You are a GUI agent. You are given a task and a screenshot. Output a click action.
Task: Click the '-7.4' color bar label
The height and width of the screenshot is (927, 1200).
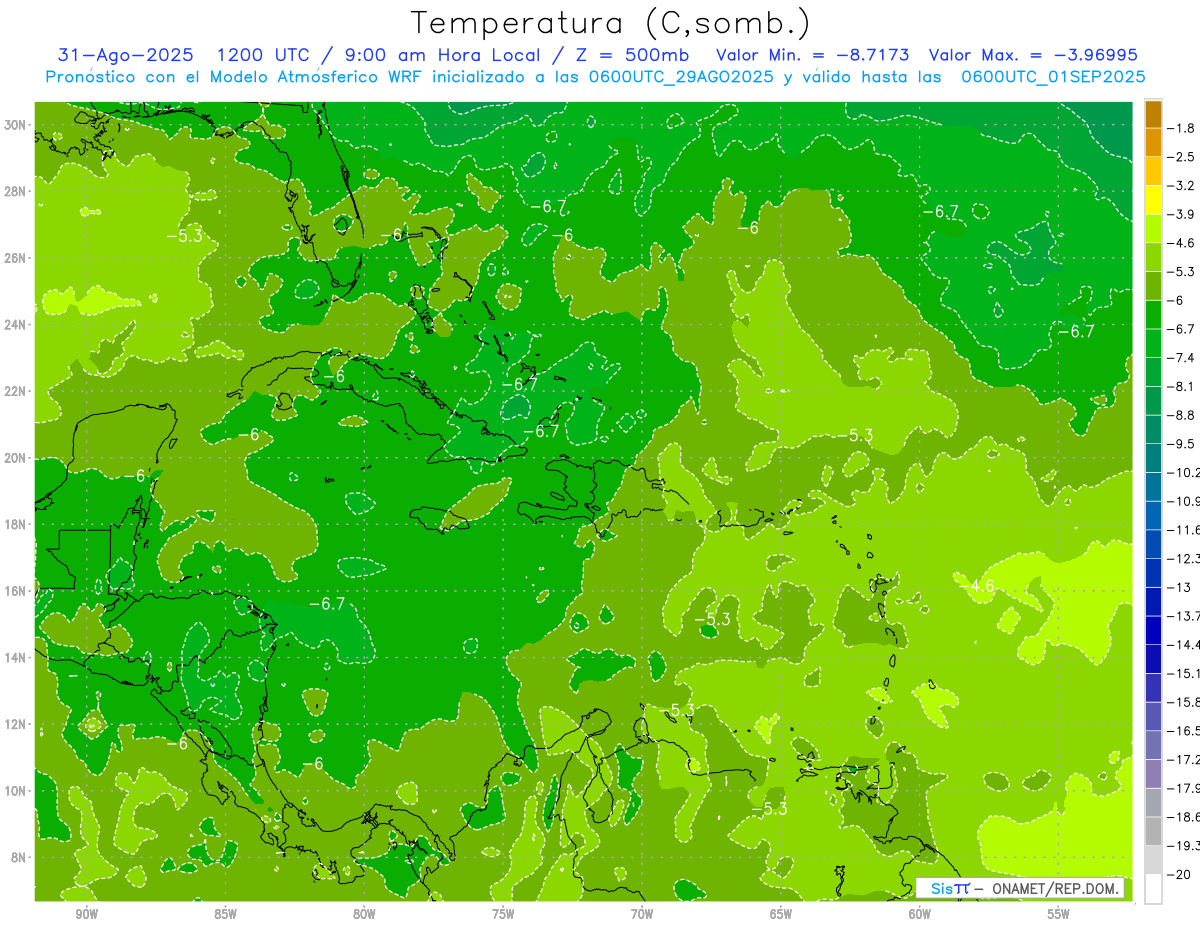(x=1182, y=358)
